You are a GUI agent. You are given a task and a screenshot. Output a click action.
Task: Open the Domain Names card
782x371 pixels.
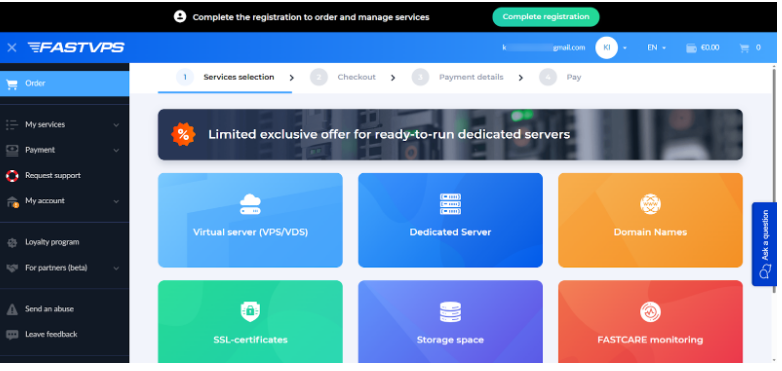click(x=650, y=220)
